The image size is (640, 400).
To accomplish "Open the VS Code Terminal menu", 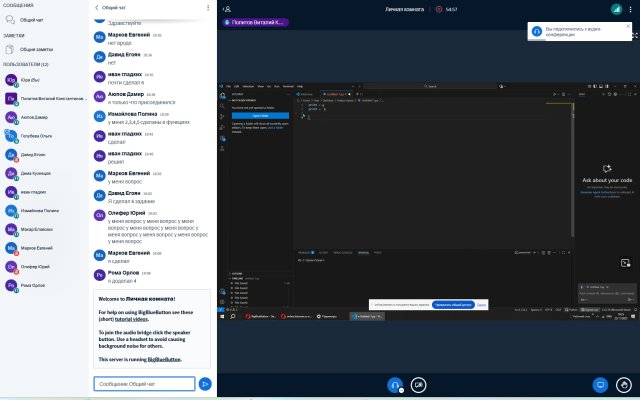I will pyautogui.click(x=288, y=87).
